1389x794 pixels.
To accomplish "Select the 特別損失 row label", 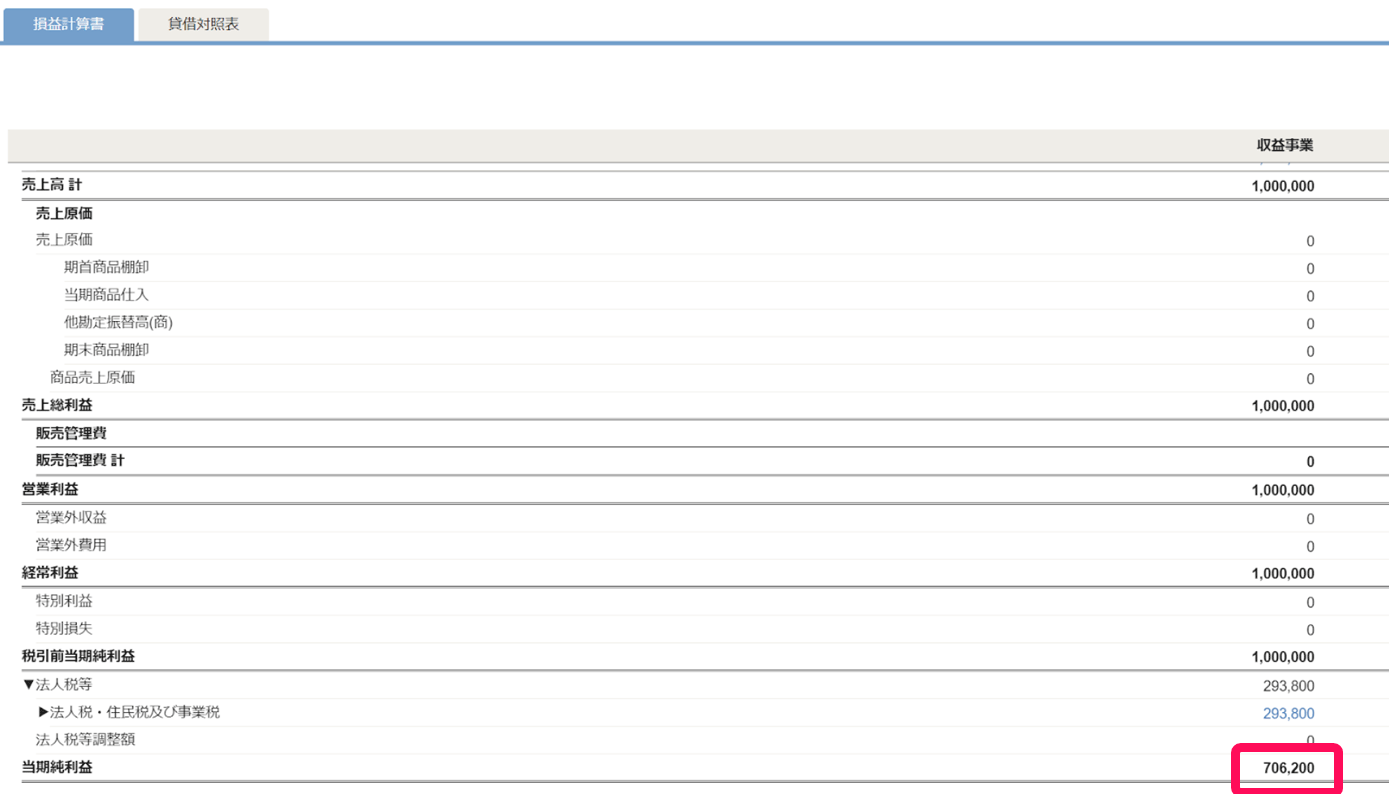I will (x=64, y=629).
